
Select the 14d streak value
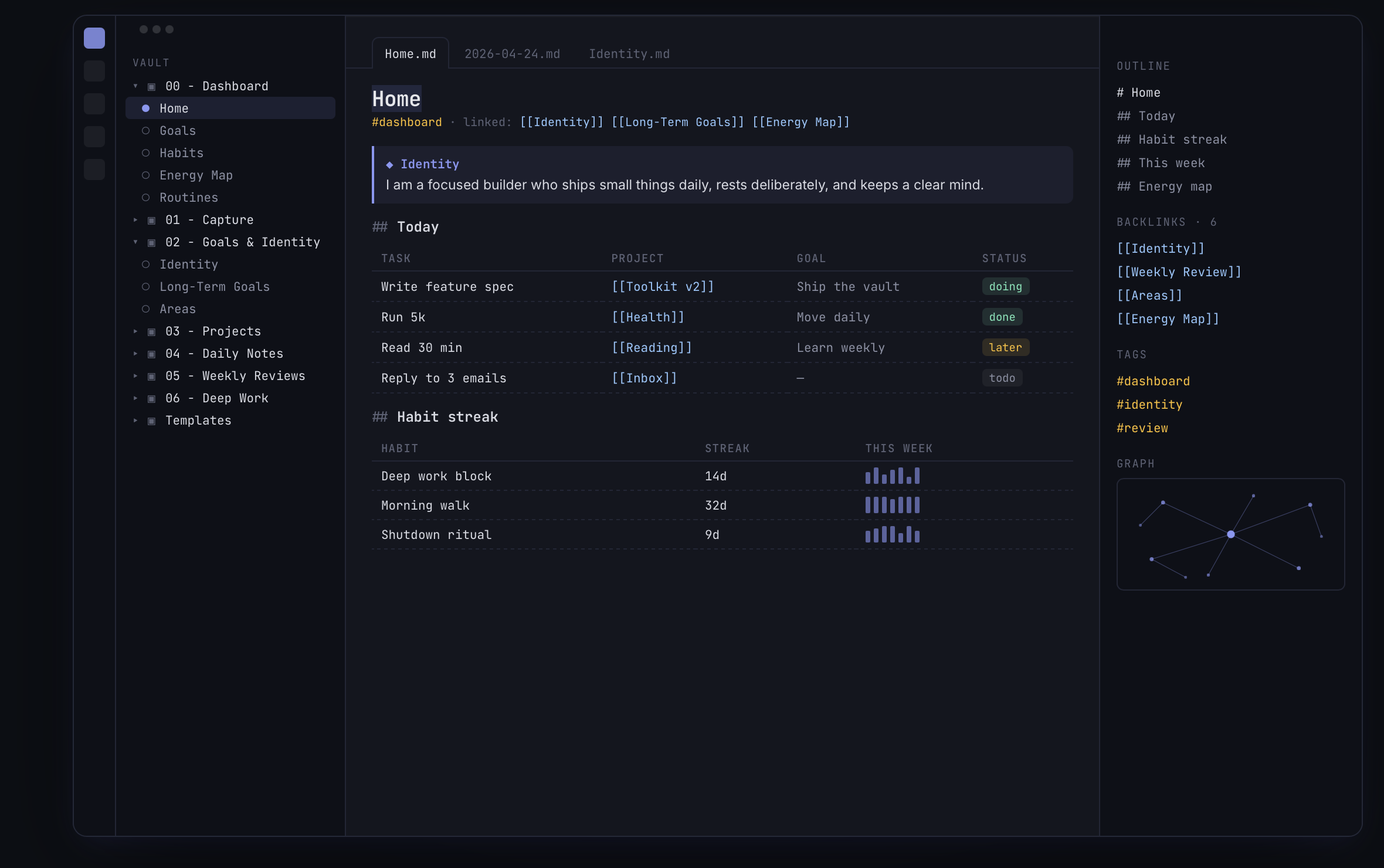[x=715, y=476]
